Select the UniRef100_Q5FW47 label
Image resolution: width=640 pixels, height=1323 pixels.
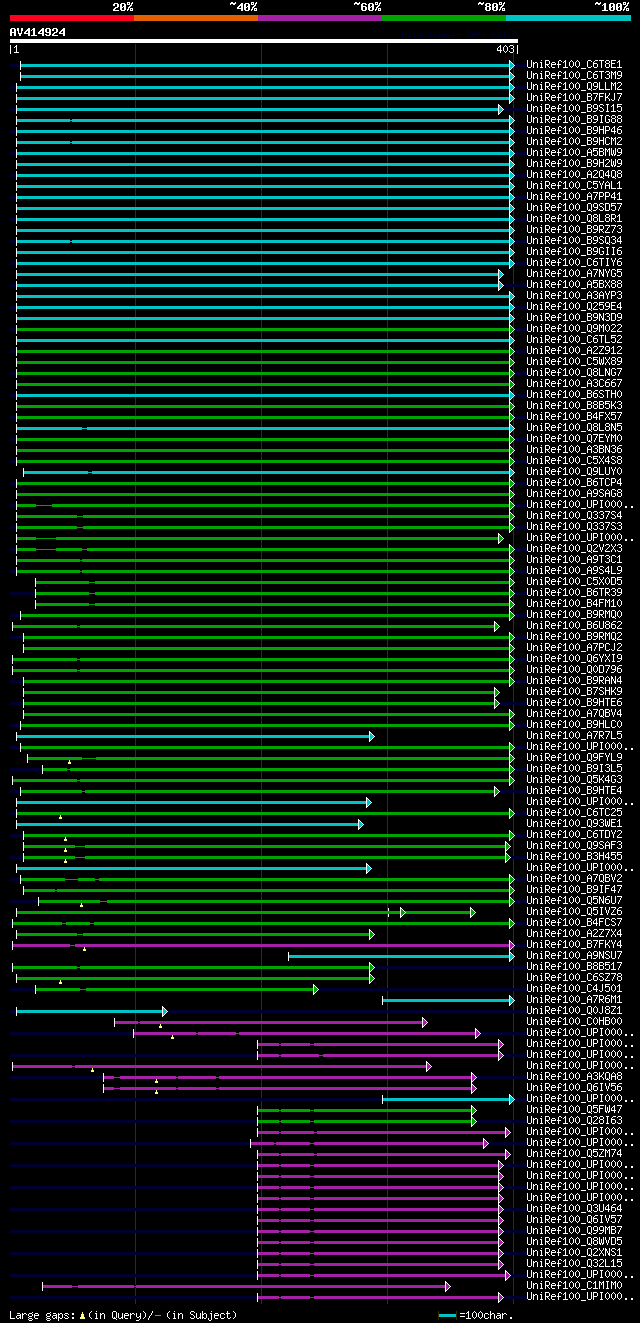[574, 1110]
